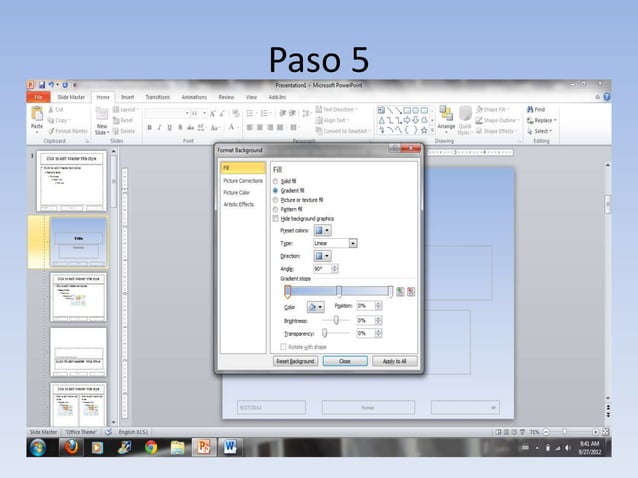Click the Brightness slider handle
The width and height of the screenshot is (638, 478).
click(x=336, y=320)
